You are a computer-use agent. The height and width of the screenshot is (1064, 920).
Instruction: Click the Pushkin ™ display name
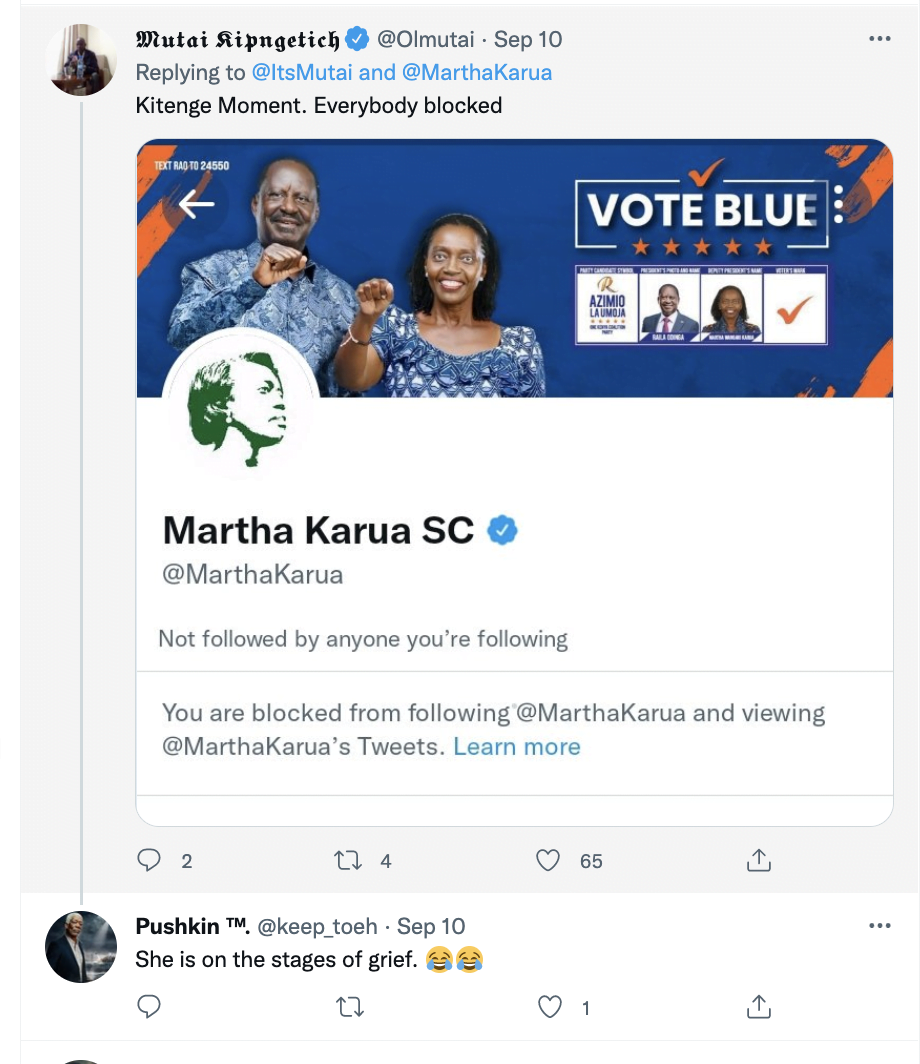pyautogui.click(x=192, y=926)
